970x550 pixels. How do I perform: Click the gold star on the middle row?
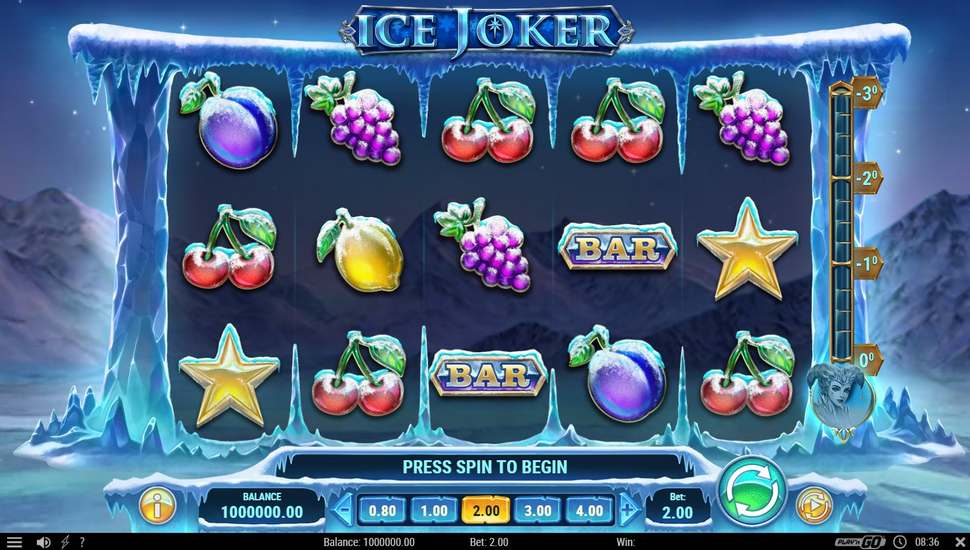pyautogui.click(x=747, y=249)
